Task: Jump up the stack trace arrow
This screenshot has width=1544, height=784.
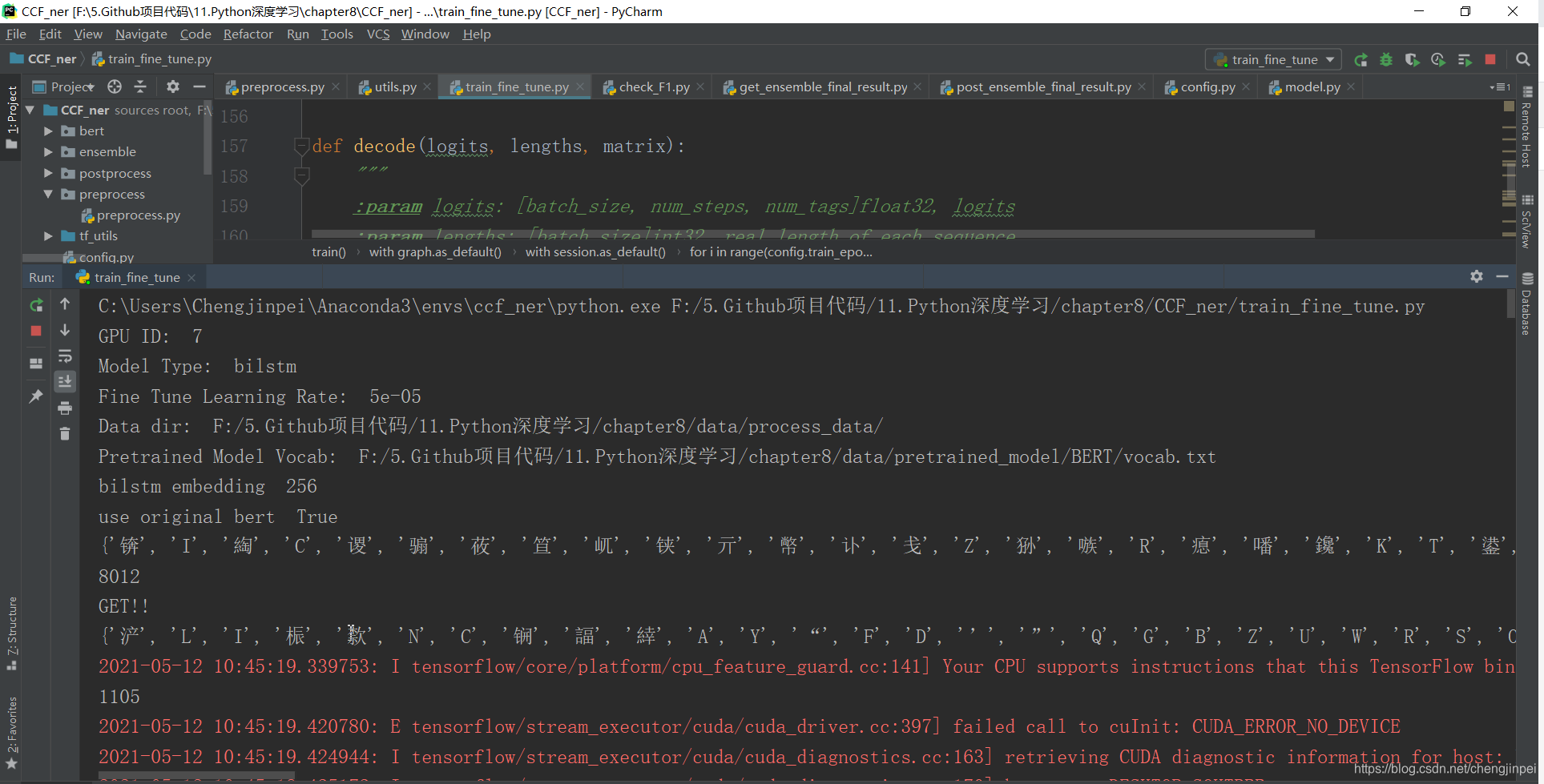Action: 65,304
